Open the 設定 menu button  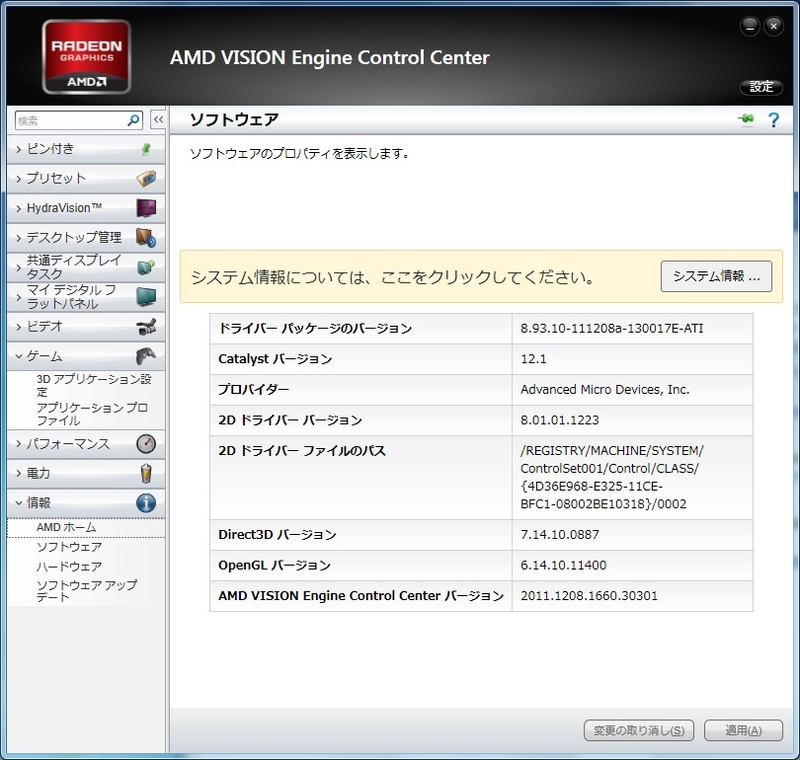(761, 87)
